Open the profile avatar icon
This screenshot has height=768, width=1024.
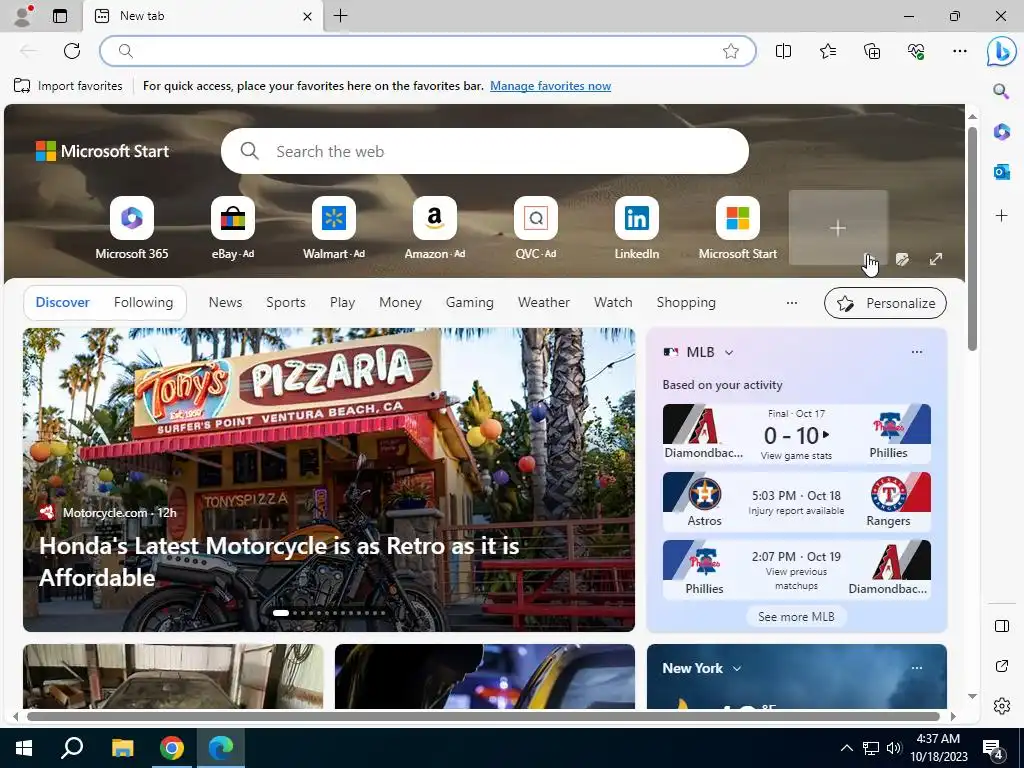click(23, 16)
